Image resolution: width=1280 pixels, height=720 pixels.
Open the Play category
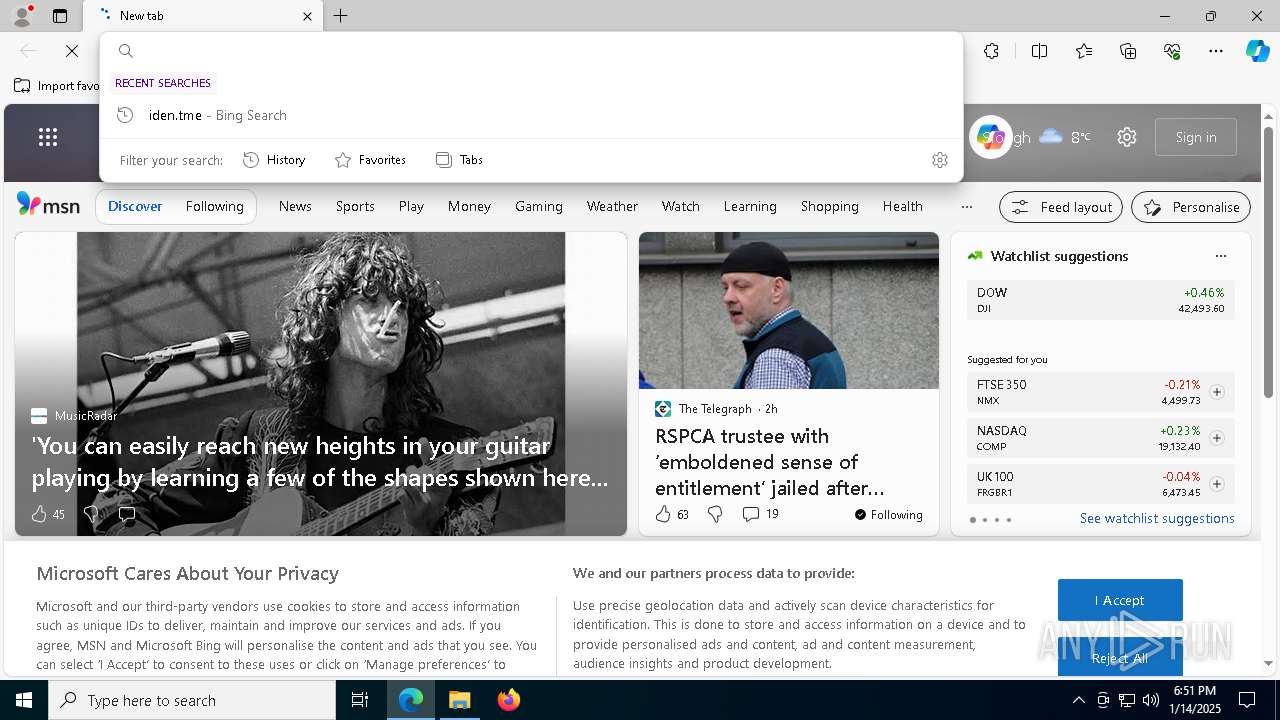point(411,206)
